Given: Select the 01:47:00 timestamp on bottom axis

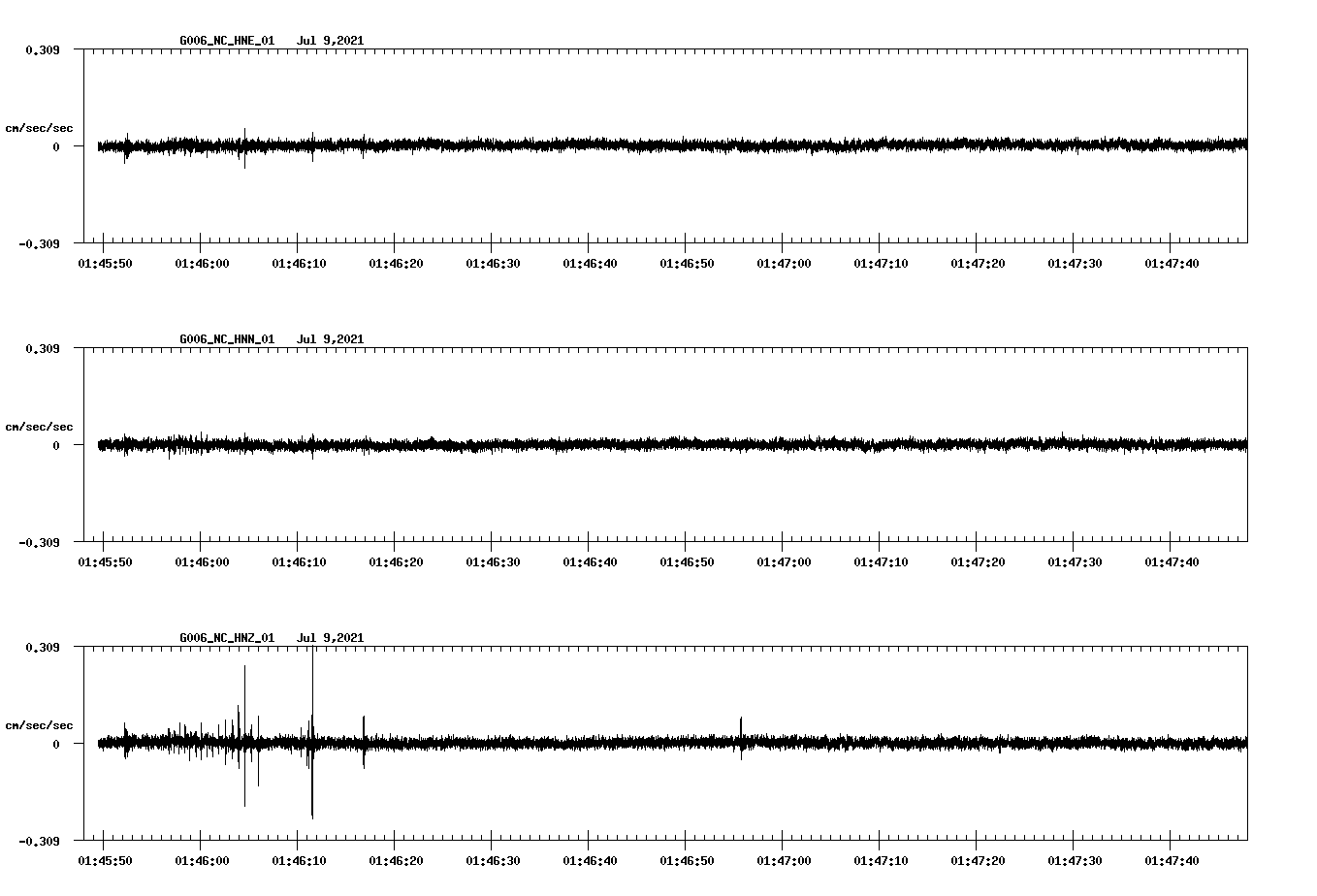Looking at the screenshot, I should coord(786,858).
